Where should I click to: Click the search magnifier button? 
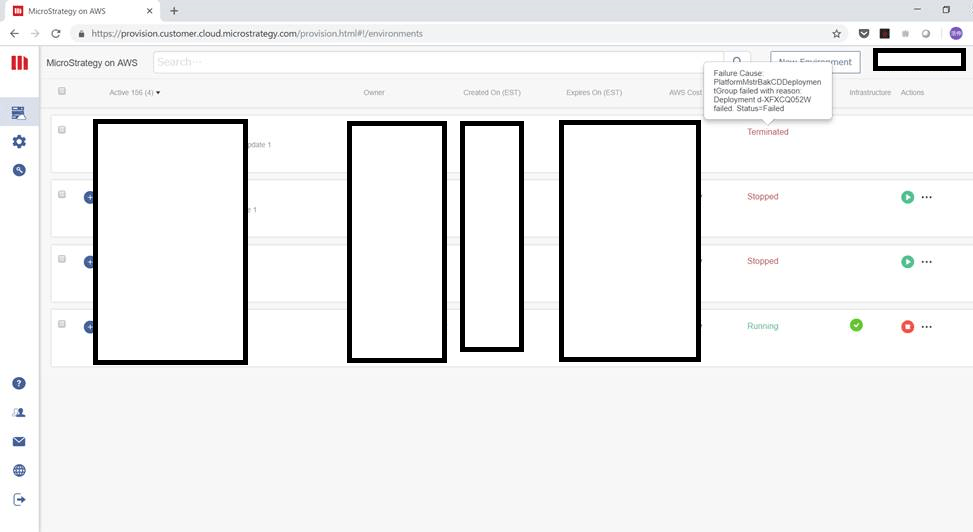pyautogui.click(x=737, y=61)
